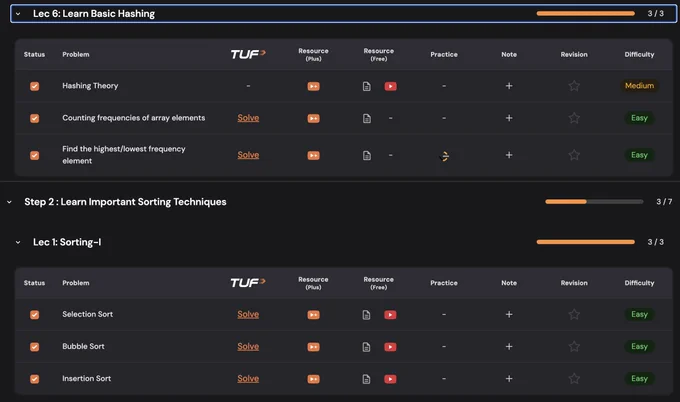Click Step 2 progress bar showing 3/7

[x=594, y=202]
